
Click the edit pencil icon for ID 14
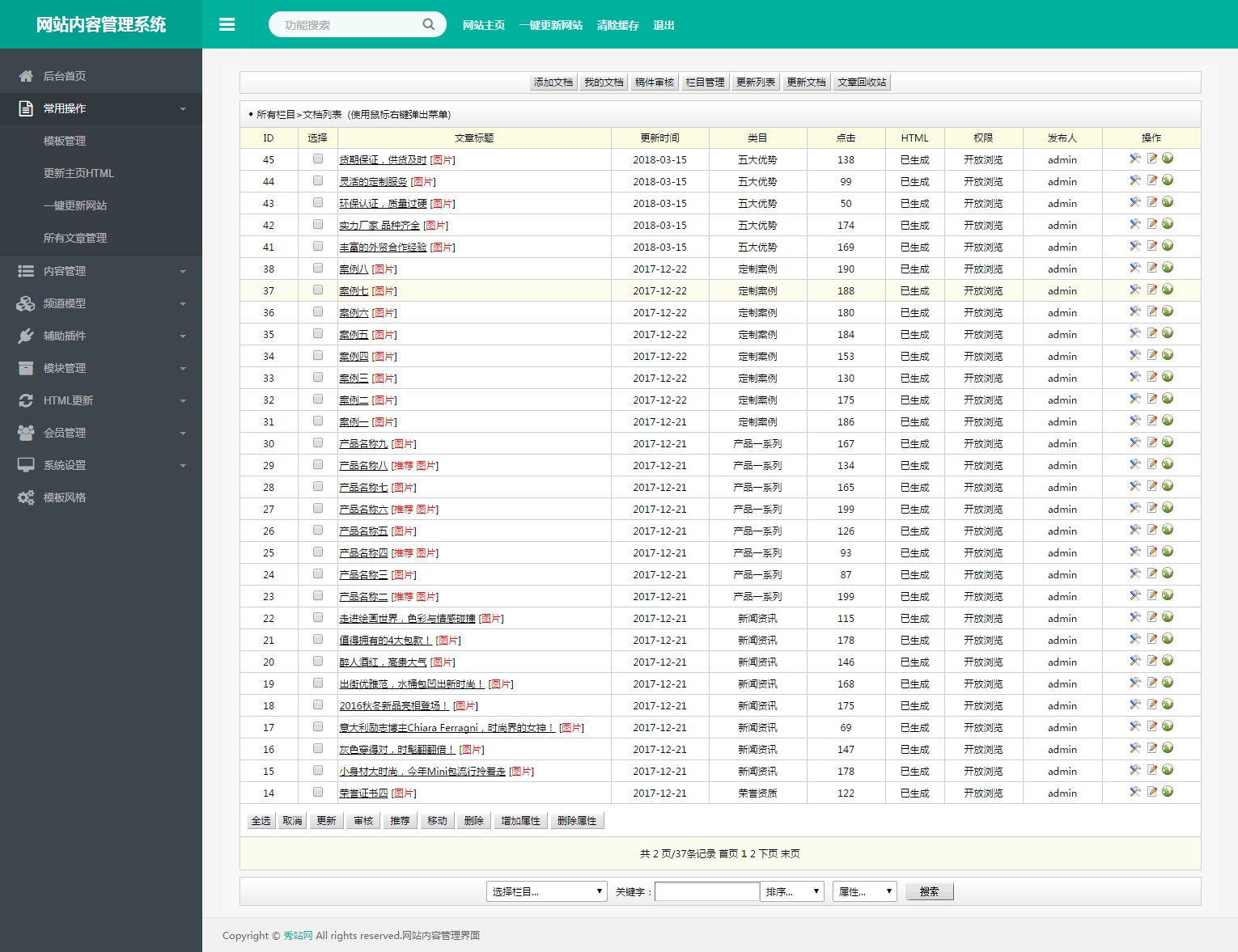pos(1151,792)
